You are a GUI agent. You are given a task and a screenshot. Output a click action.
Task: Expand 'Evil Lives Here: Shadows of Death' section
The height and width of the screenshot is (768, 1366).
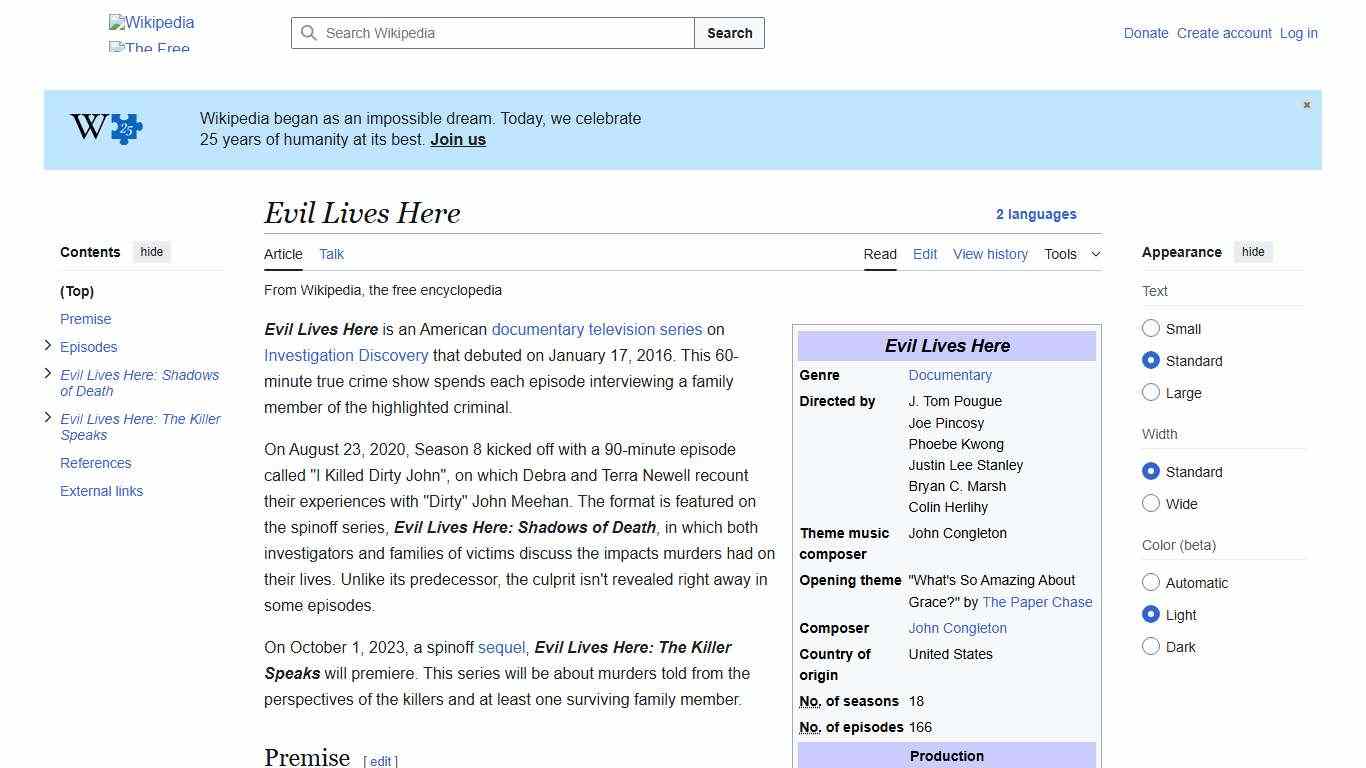tap(47, 373)
